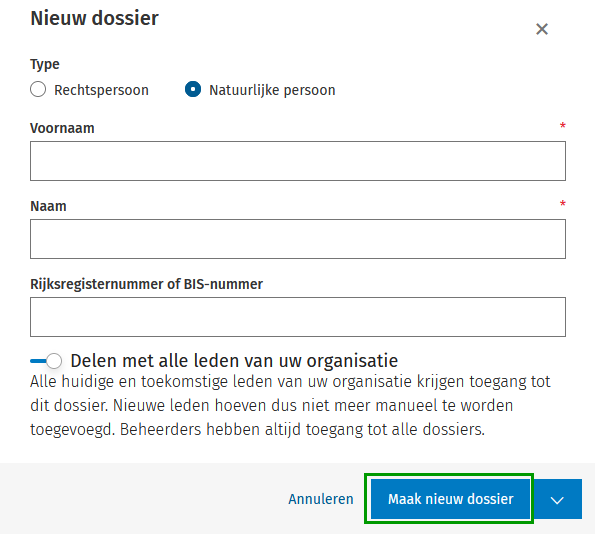Expand the chevron beside Maak nieuw dossier
This screenshot has width=595, height=534.
tap(557, 499)
